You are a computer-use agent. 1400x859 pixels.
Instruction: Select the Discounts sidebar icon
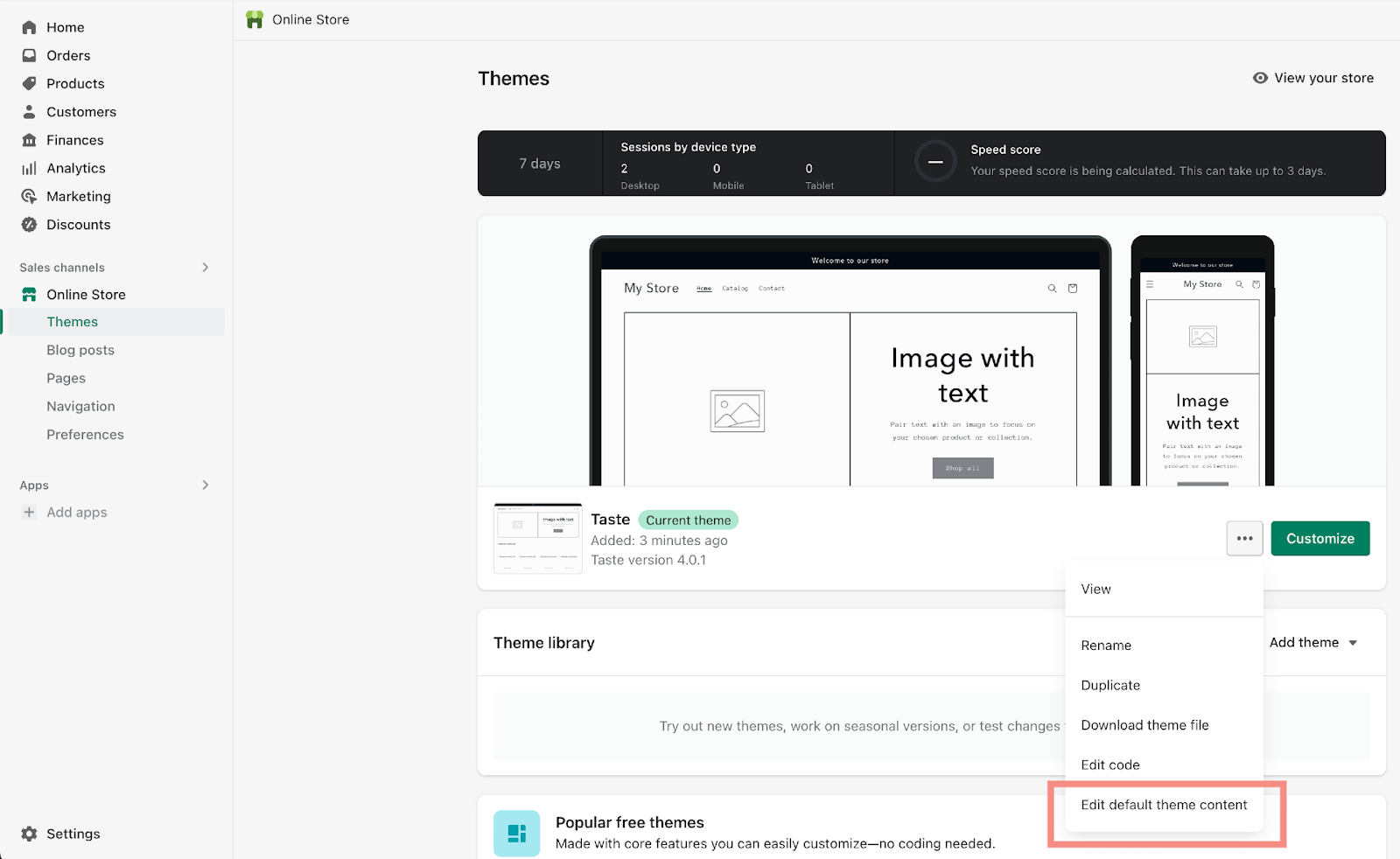coord(29,224)
